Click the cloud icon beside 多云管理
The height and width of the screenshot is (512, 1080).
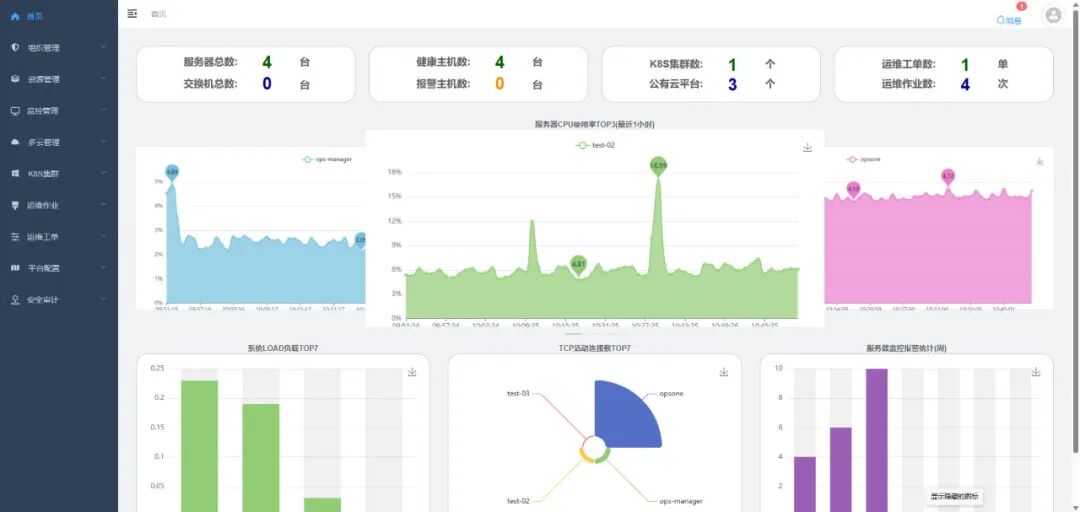point(15,142)
